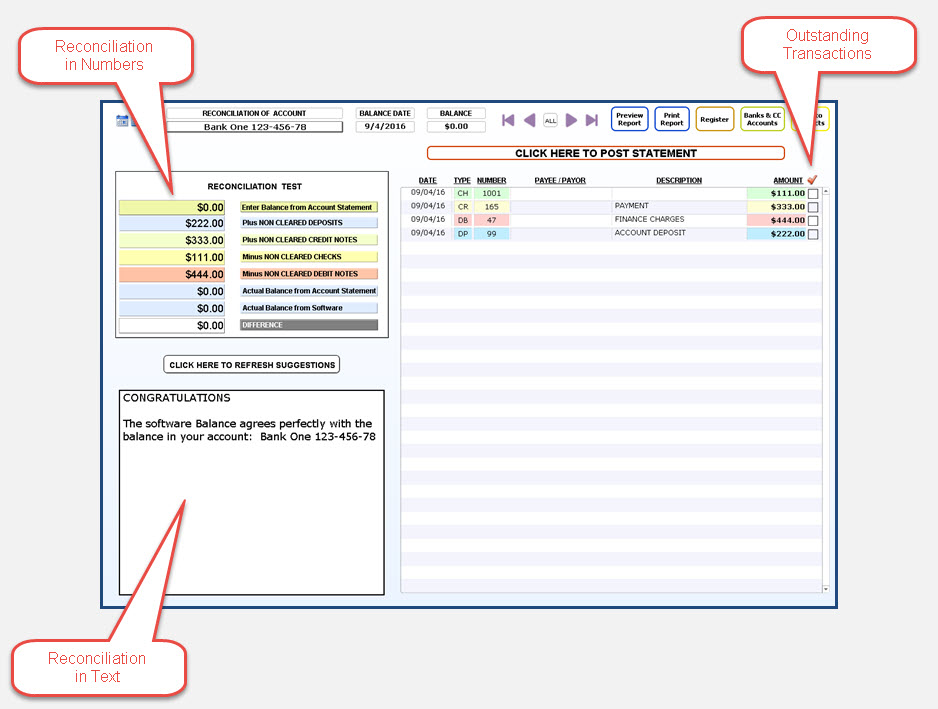Tick the checkbox for $333.00 payment
The width and height of the screenshot is (938, 709).
pyautogui.click(x=813, y=207)
